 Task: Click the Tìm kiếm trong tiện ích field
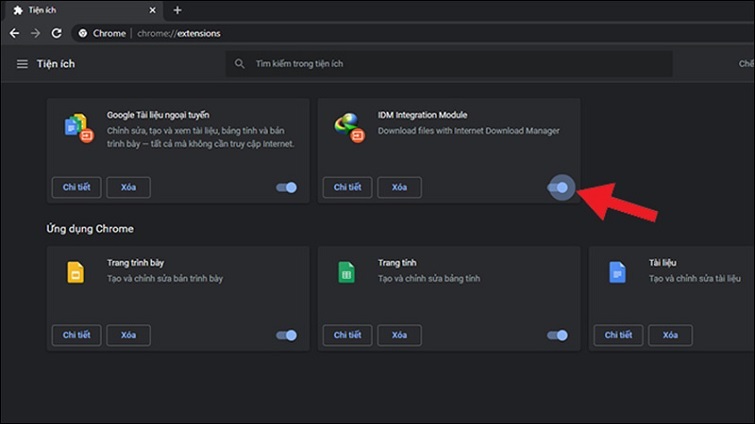(450, 64)
